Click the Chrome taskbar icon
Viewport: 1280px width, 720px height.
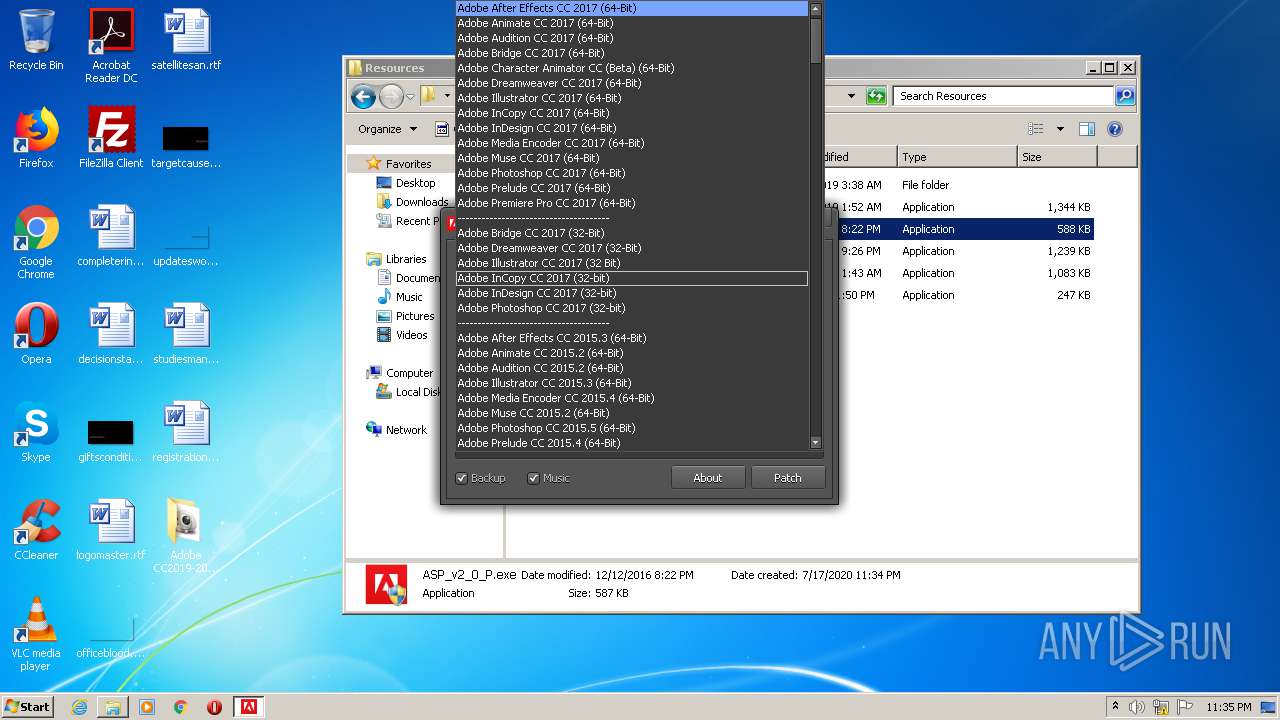[x=181, y=707]
